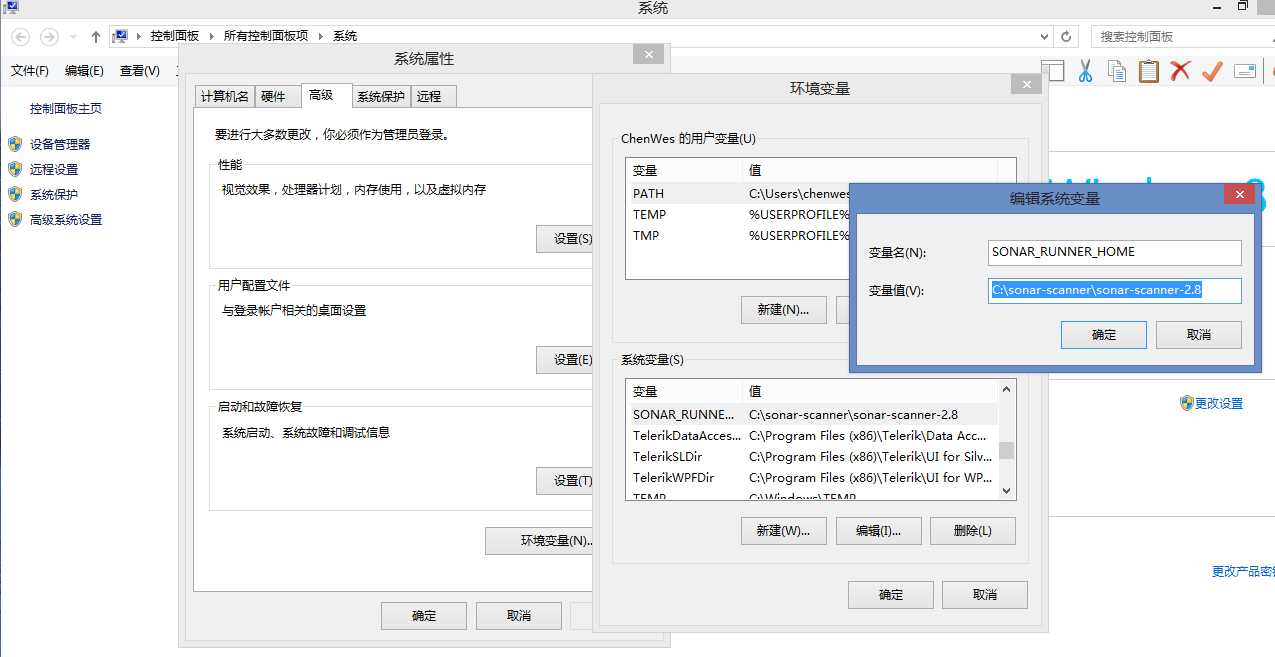Click the shield icon beside 更改设置
Image resolution: width=1275 pixels, height=657 pixels.
[x=1187, y=403]
